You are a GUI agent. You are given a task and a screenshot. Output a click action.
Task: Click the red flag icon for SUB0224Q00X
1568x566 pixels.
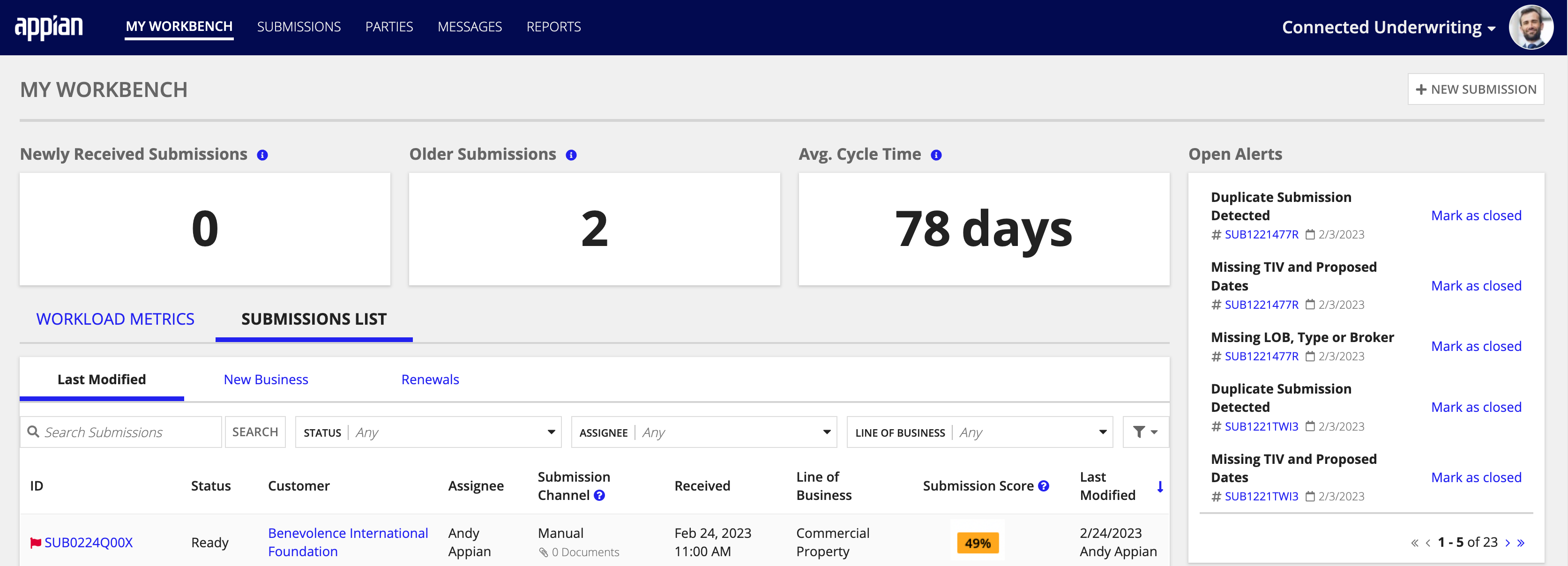(36, 543)
